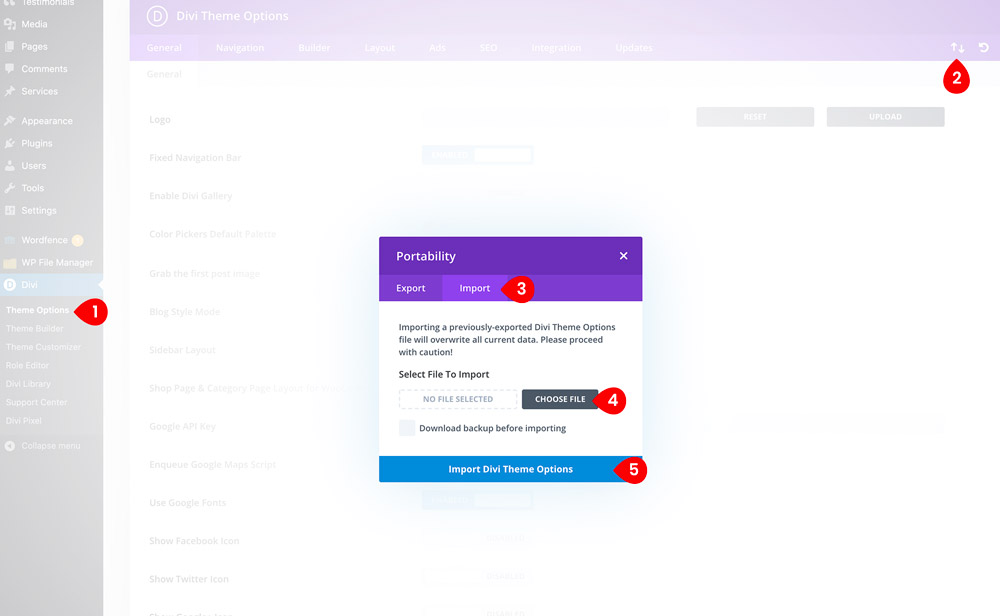Click the Users icon in sidebar

pyautogui.click(x=10, y=166)
